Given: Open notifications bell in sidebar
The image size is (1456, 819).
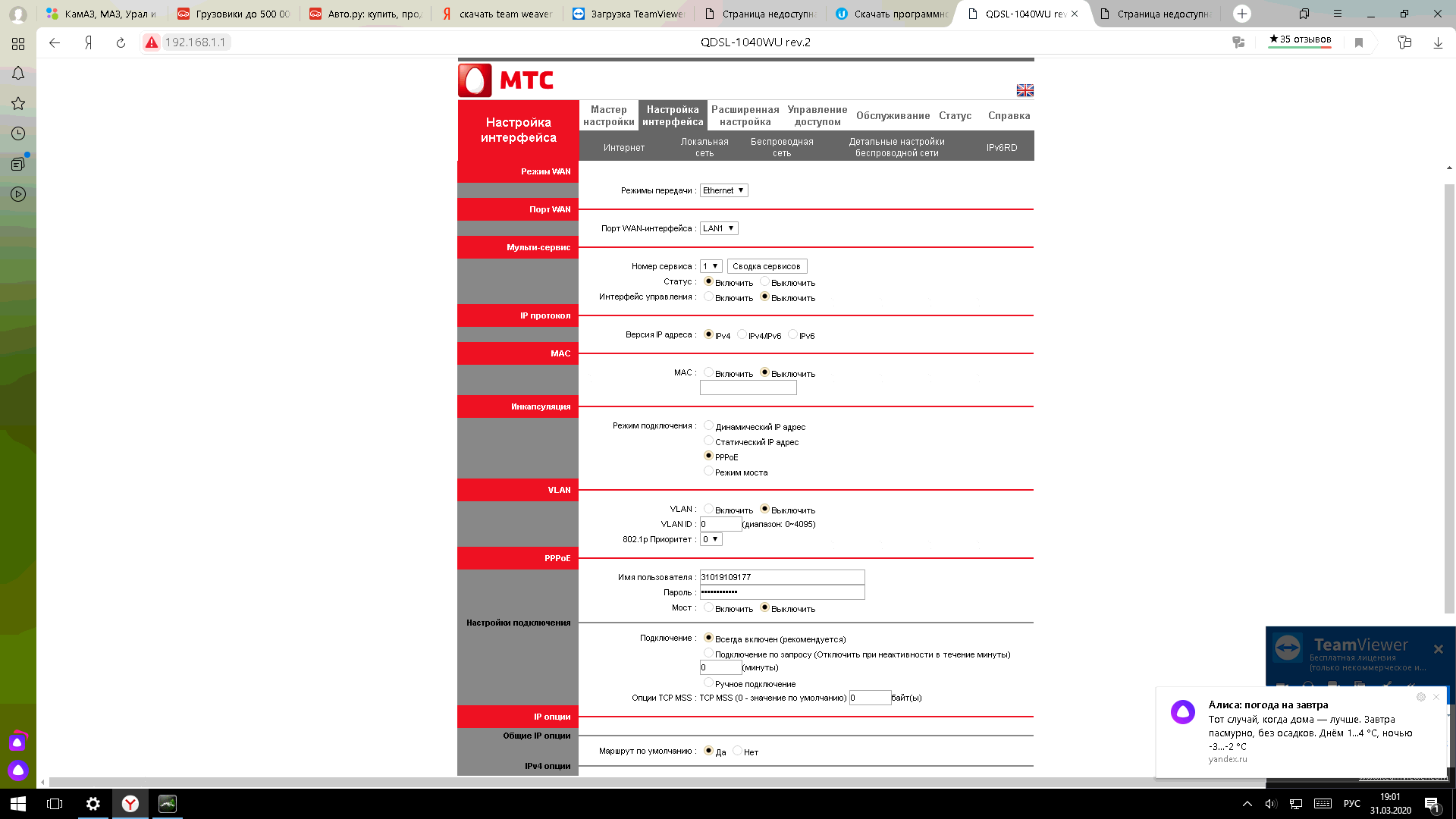Looking at the screenshot, I should (x=18, y=74).
